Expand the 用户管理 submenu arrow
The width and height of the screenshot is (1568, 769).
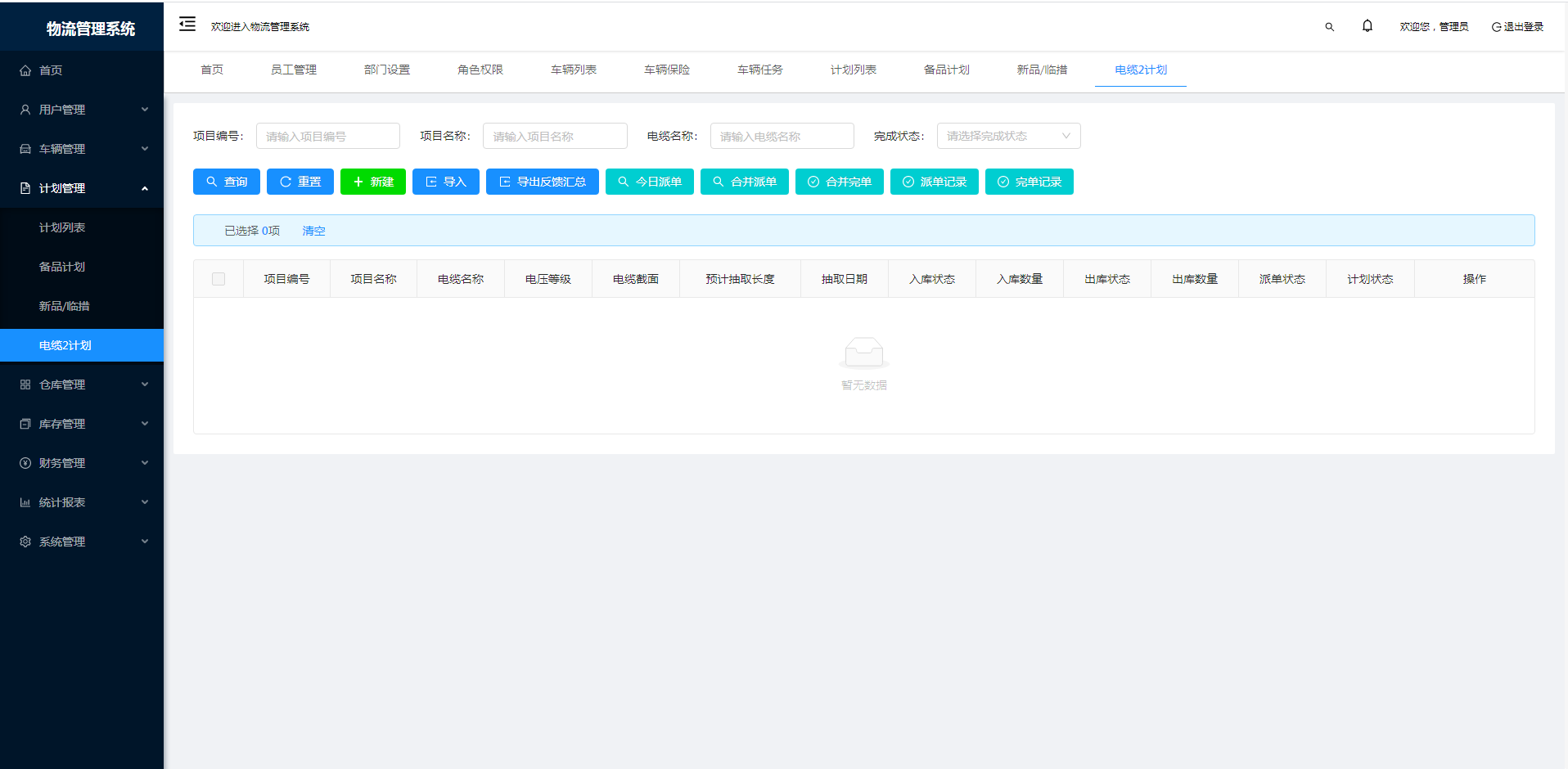tap(145, 110)
